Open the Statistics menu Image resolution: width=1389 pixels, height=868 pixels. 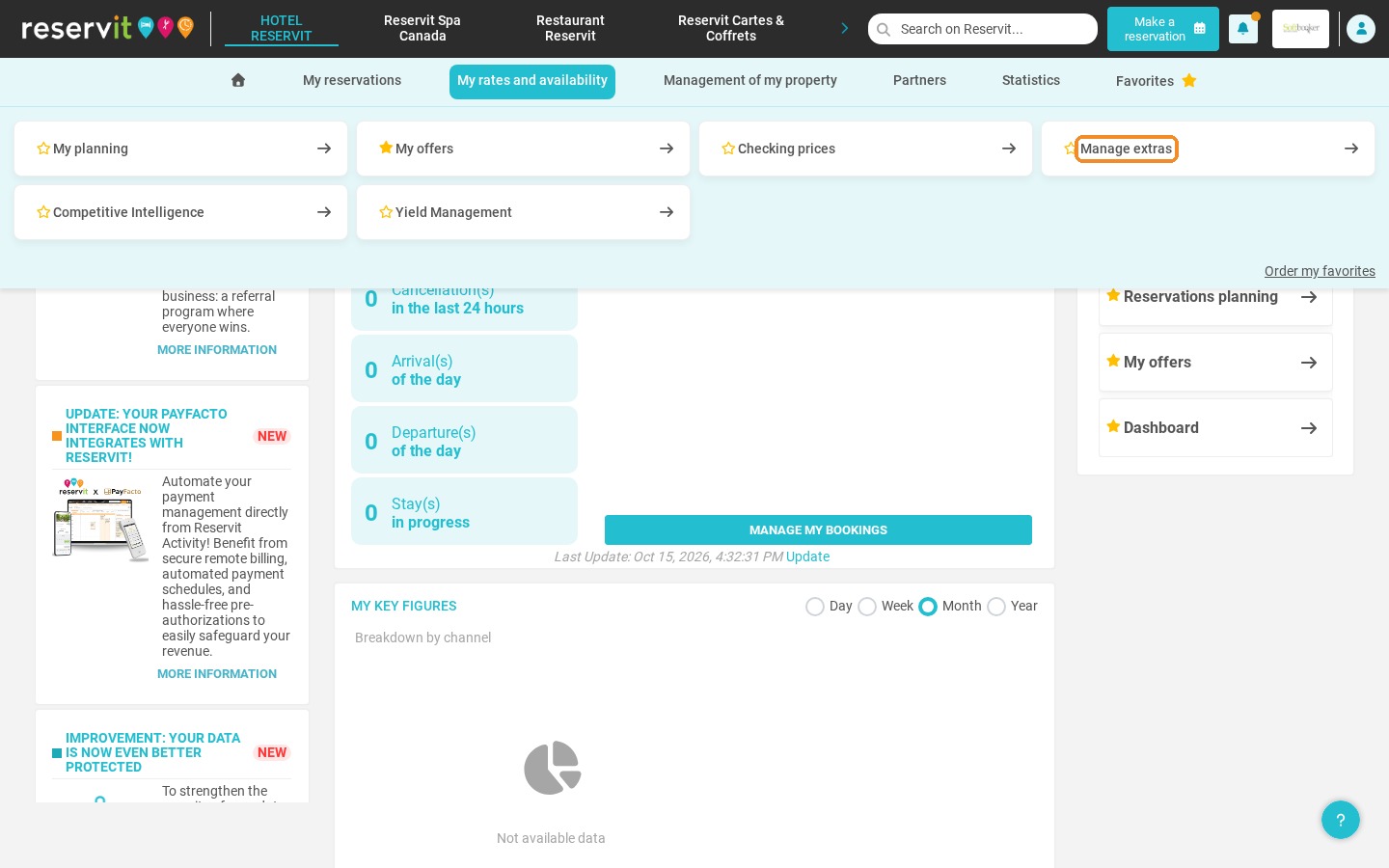point(1031,80)
